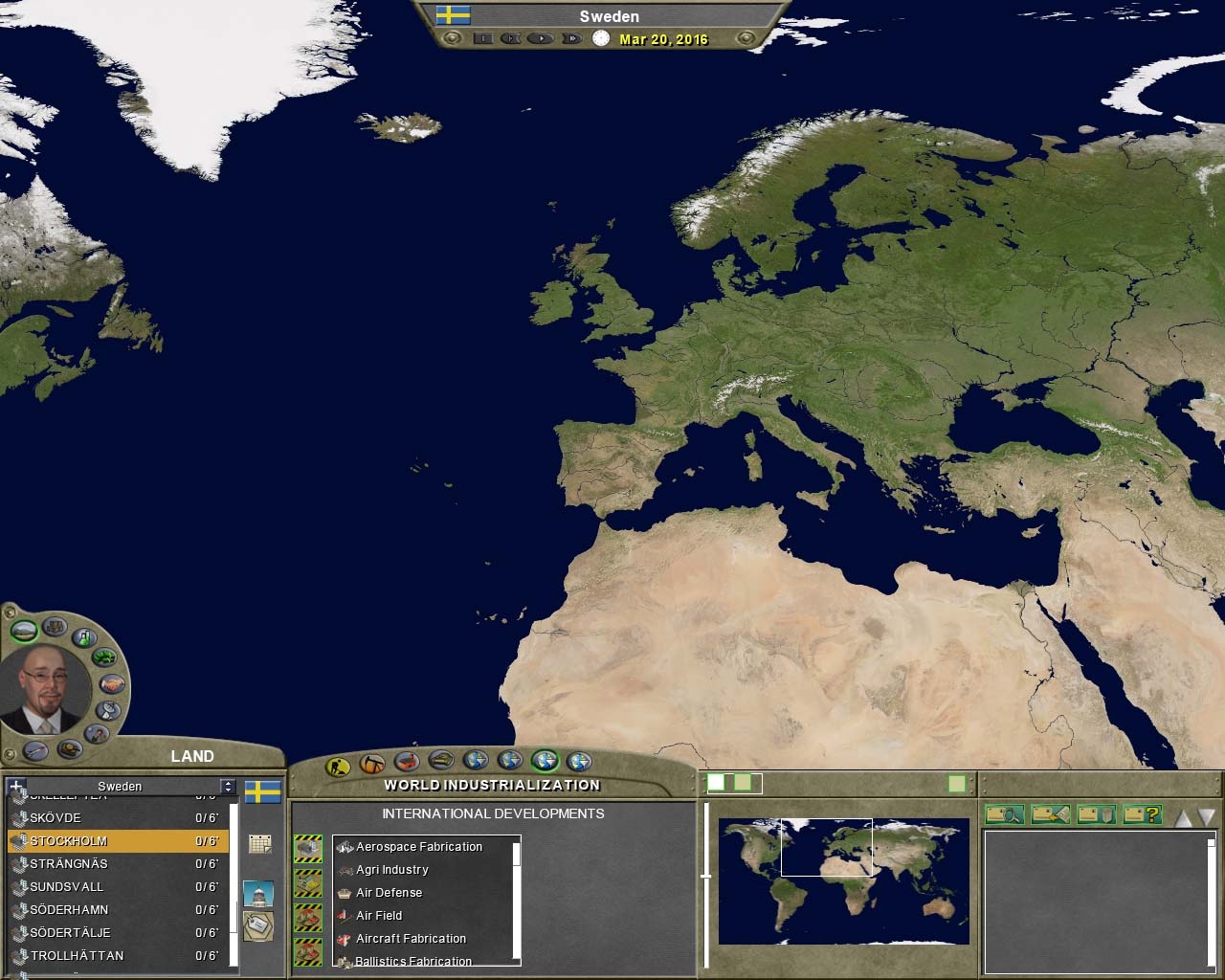
Task: Select the tank military facilities icon
Action: 441,762
